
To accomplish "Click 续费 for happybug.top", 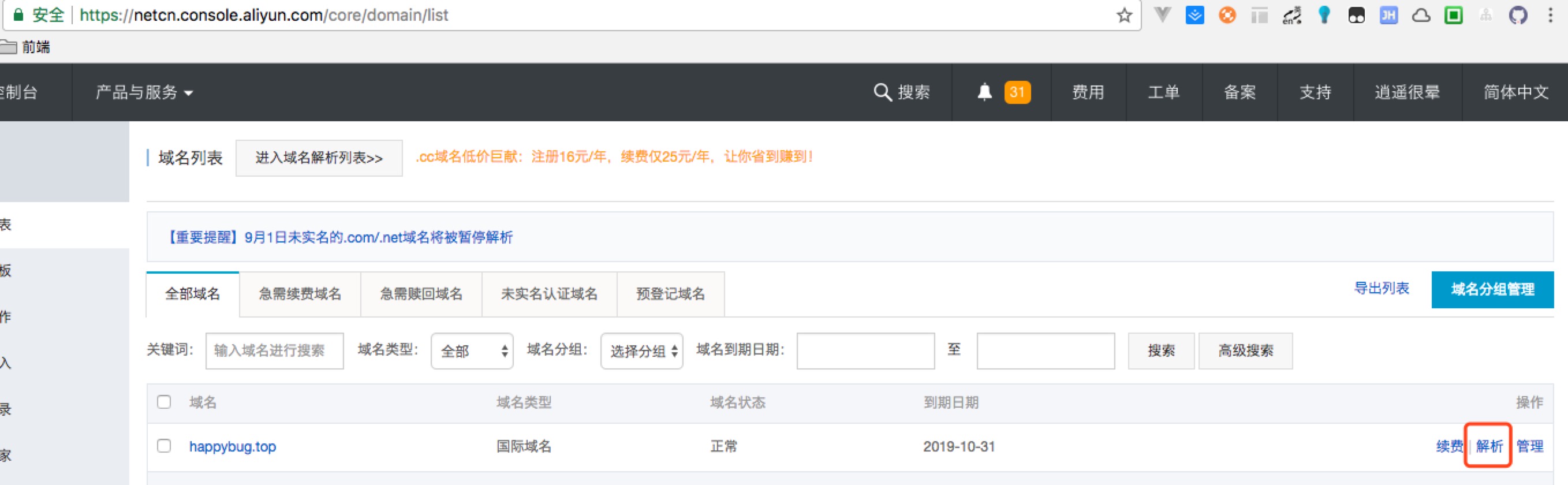I will 1449,446.
